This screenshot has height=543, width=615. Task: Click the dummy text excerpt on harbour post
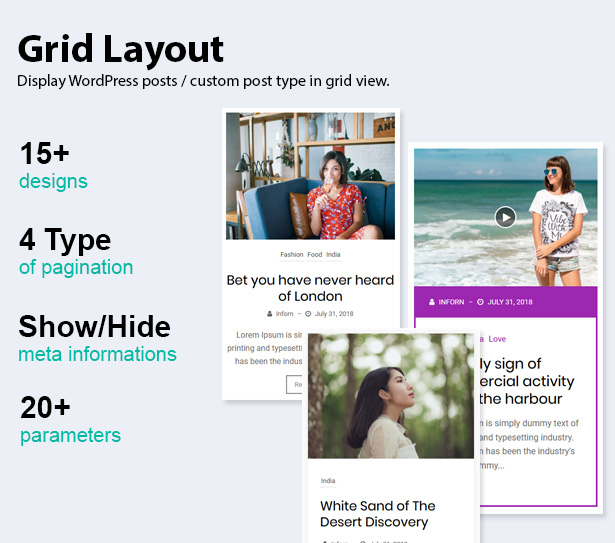point(528,444)
